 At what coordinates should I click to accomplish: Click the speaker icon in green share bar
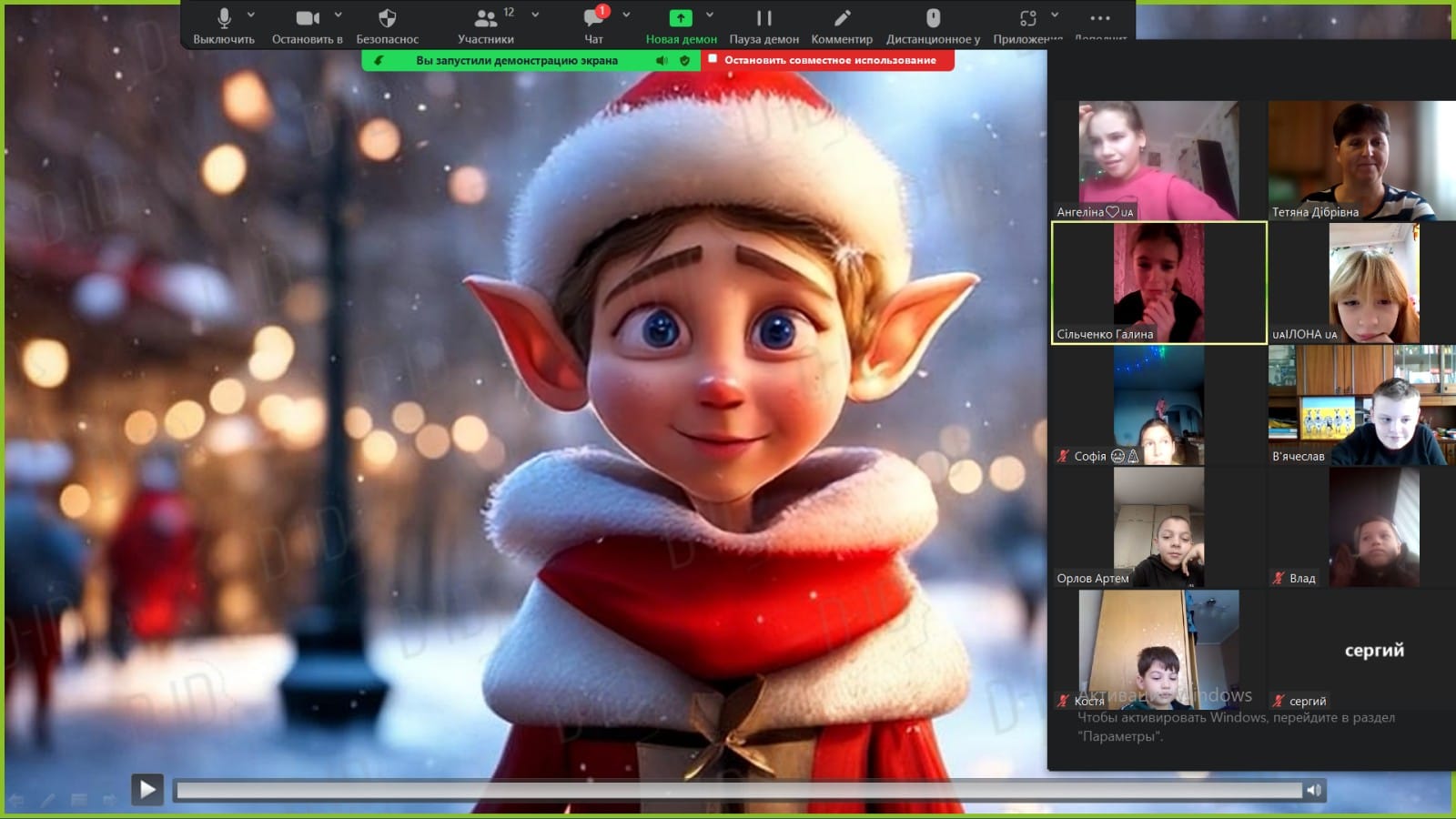(662, 60)
